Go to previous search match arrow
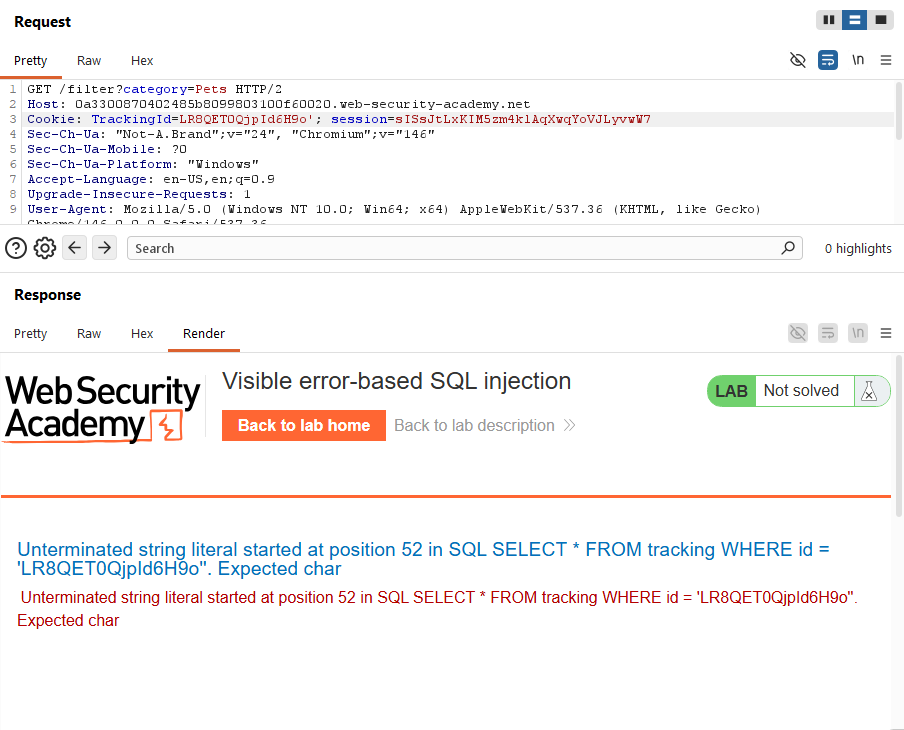Image resolution: width=904 pixels, height=730 pixels. pos(74,248)
